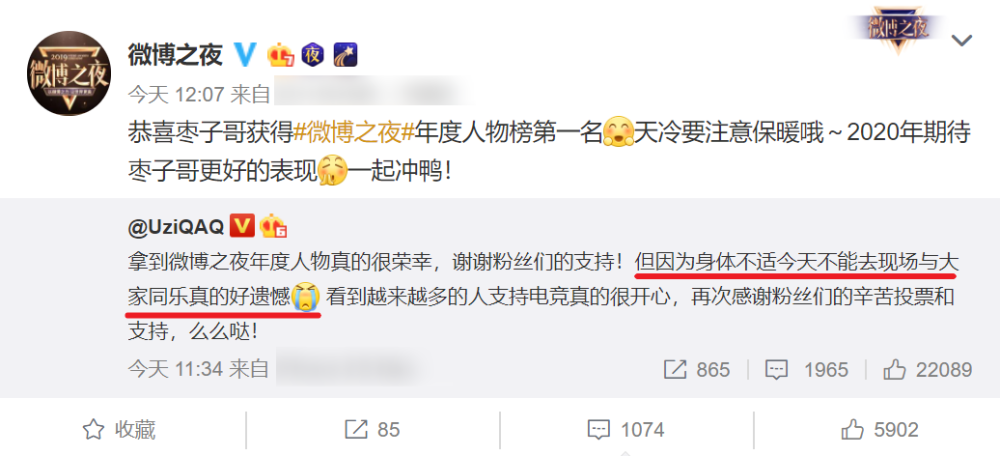Click the shooting star badge icon
This screenshot has width=1000, height=456.
[x=346, y=55]
